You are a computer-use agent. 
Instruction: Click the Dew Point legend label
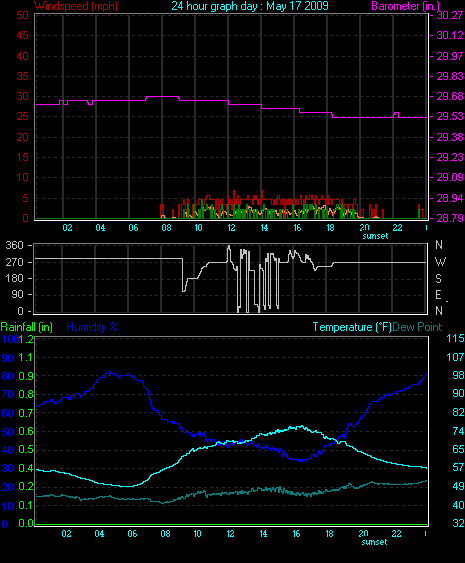pos(417,327)
